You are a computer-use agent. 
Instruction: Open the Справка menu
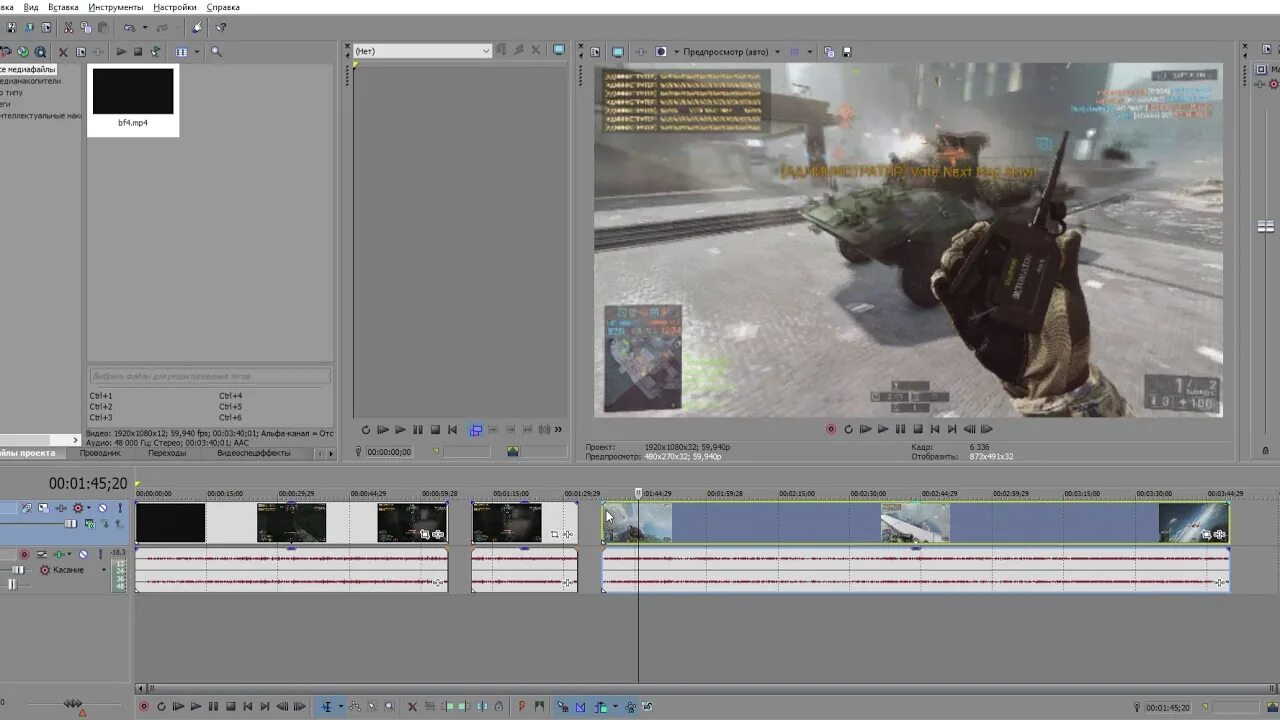223,7
